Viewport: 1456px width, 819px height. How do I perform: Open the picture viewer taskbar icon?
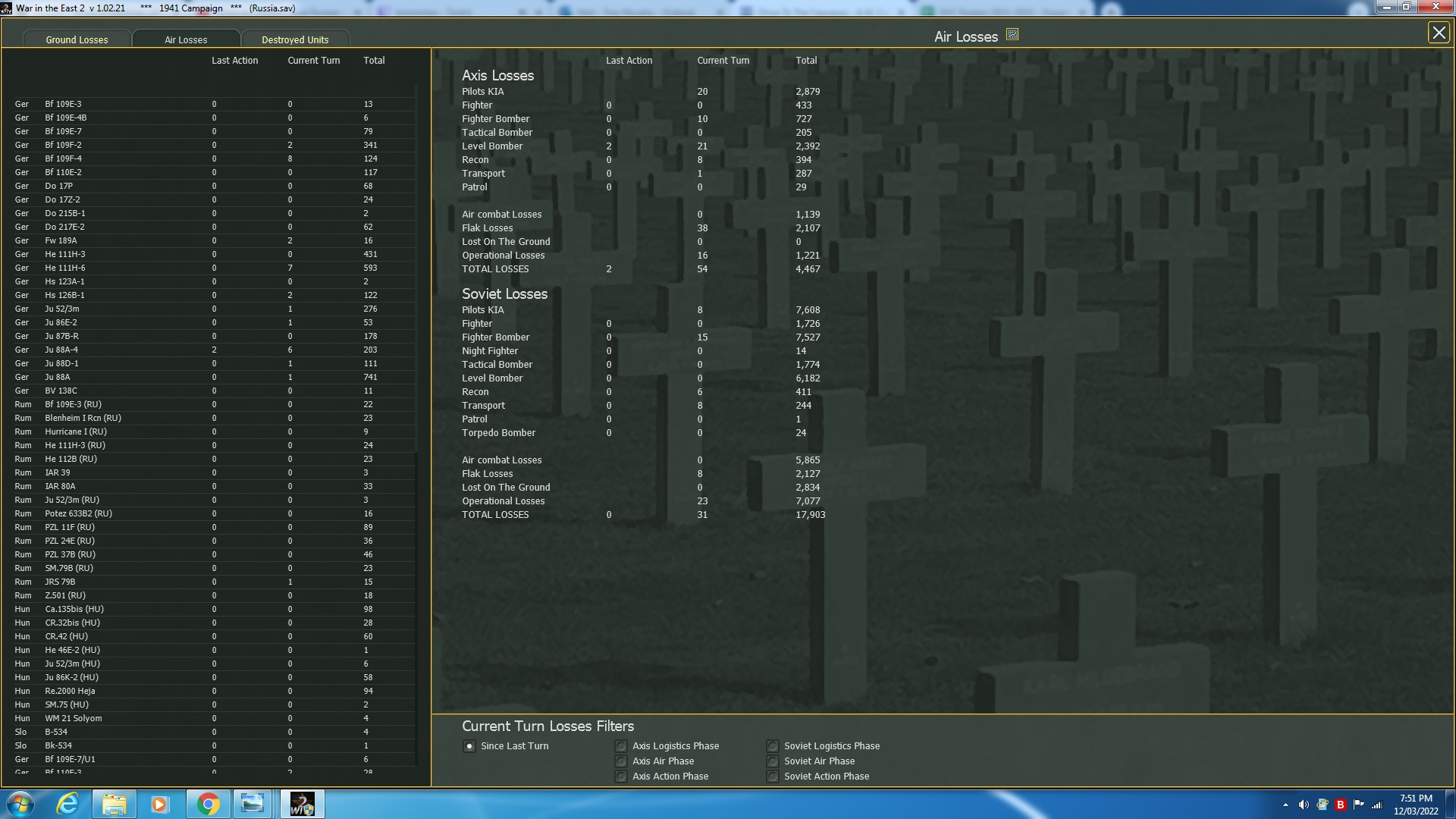coord(253,804)
